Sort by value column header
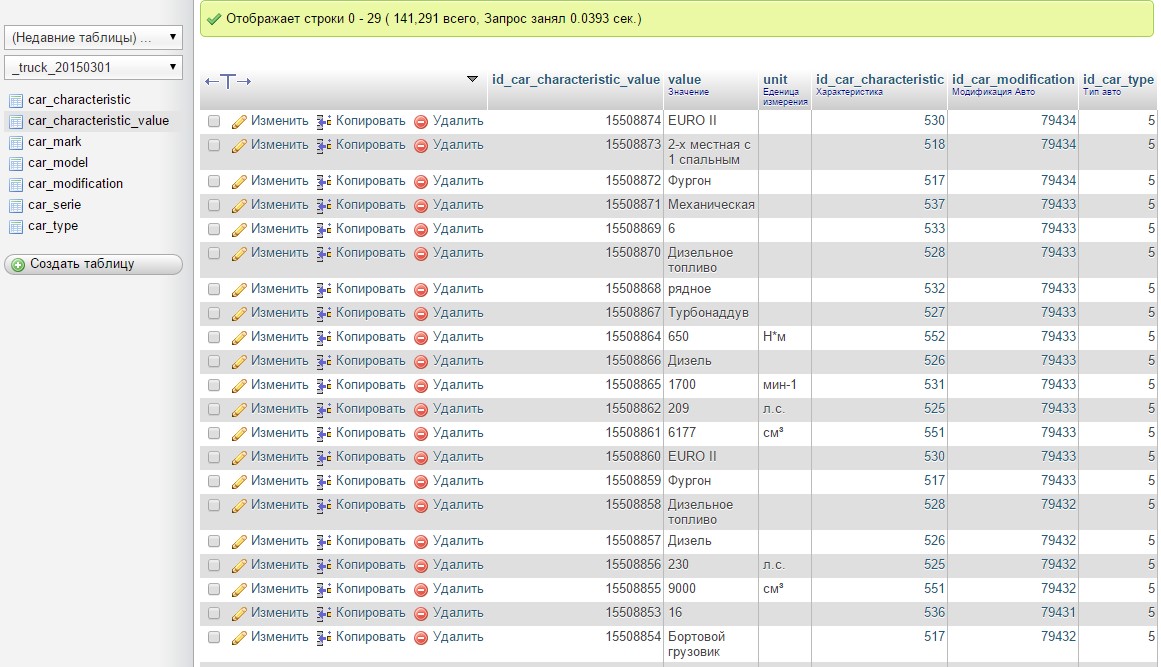The image size is (1161, 667). 684,80
